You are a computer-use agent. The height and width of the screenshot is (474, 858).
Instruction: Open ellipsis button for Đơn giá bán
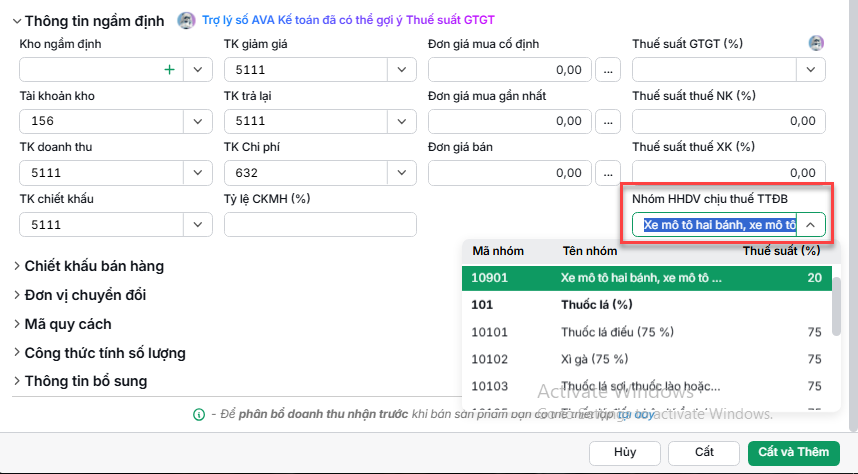[608, 173]
